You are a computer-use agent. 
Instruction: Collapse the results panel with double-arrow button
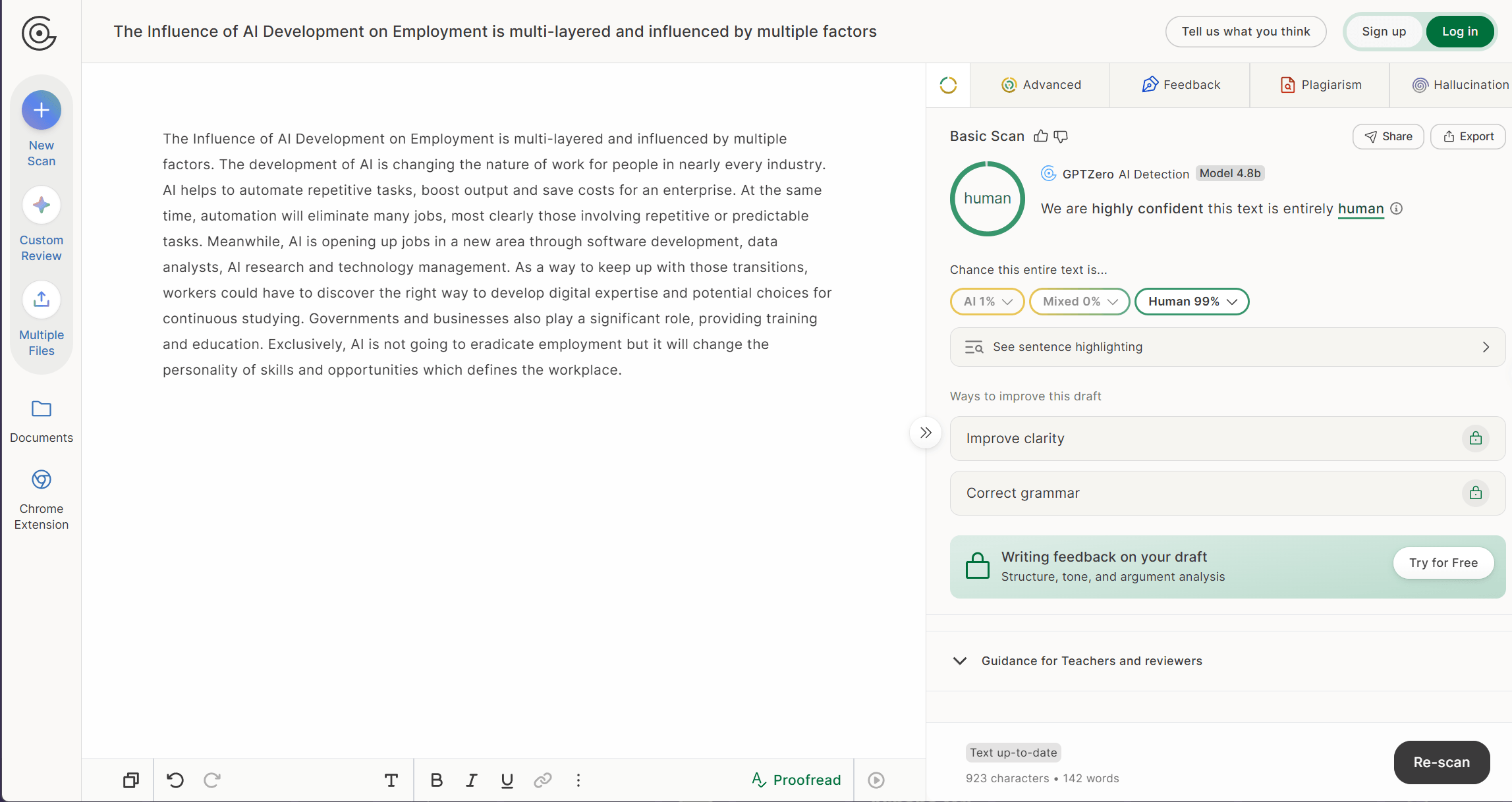926,433
